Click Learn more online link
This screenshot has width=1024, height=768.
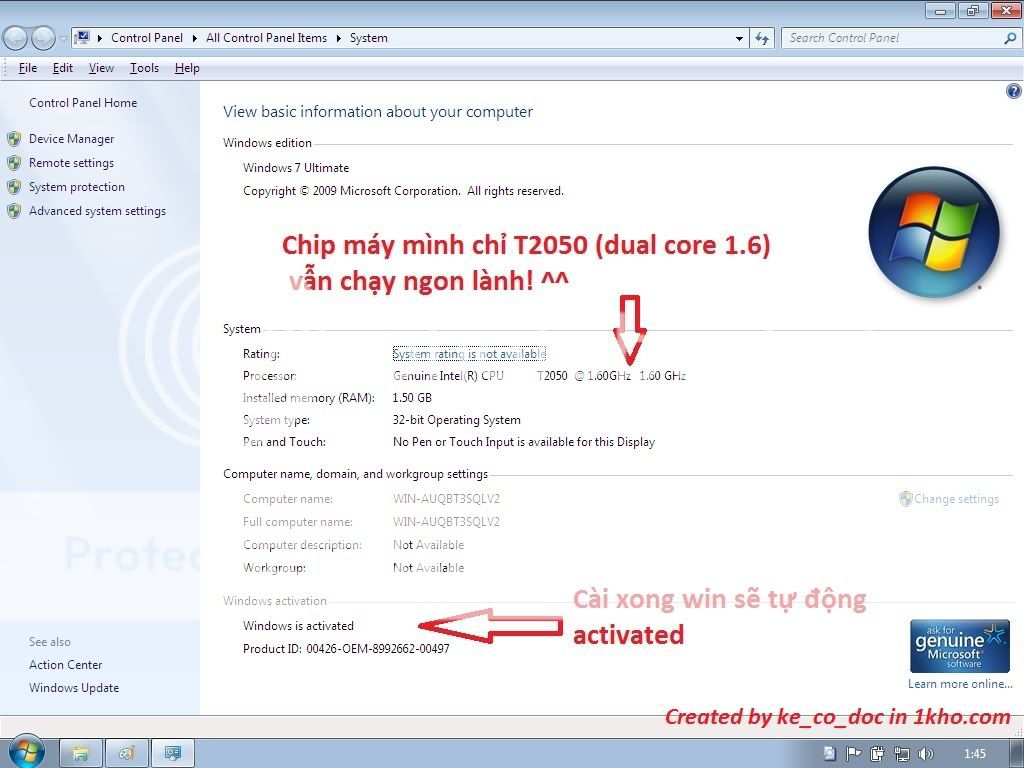coord(960,684)
